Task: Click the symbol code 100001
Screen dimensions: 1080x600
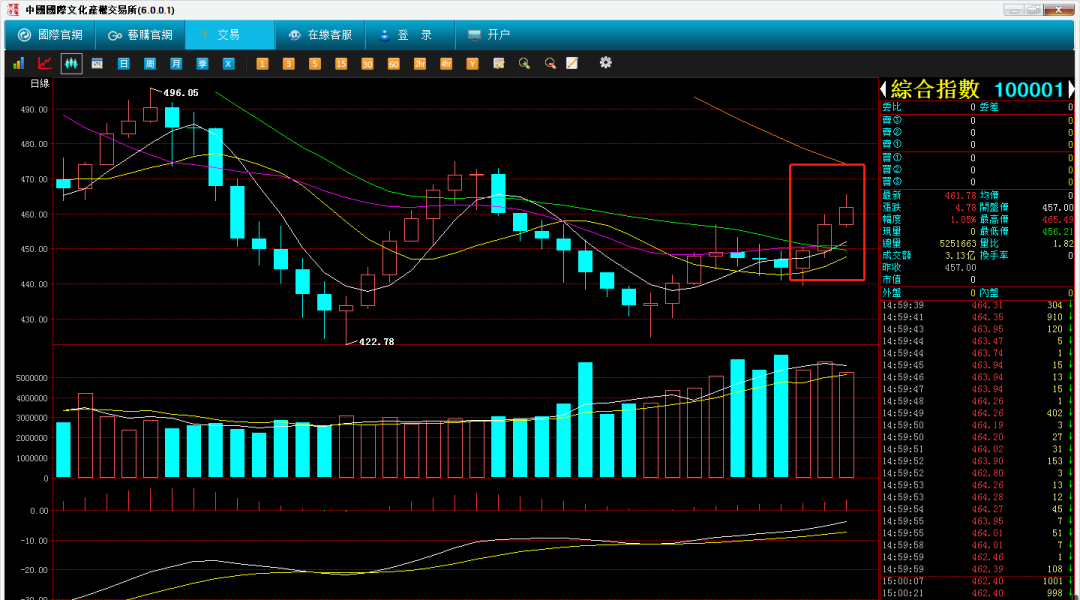Action: [1029, 90]
